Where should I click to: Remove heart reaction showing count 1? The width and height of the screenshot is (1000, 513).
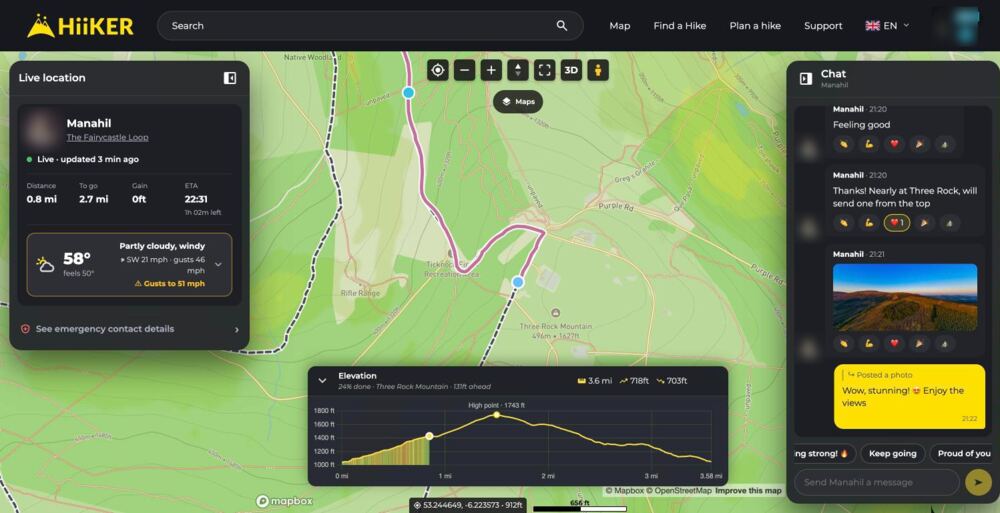pos(896,223)
